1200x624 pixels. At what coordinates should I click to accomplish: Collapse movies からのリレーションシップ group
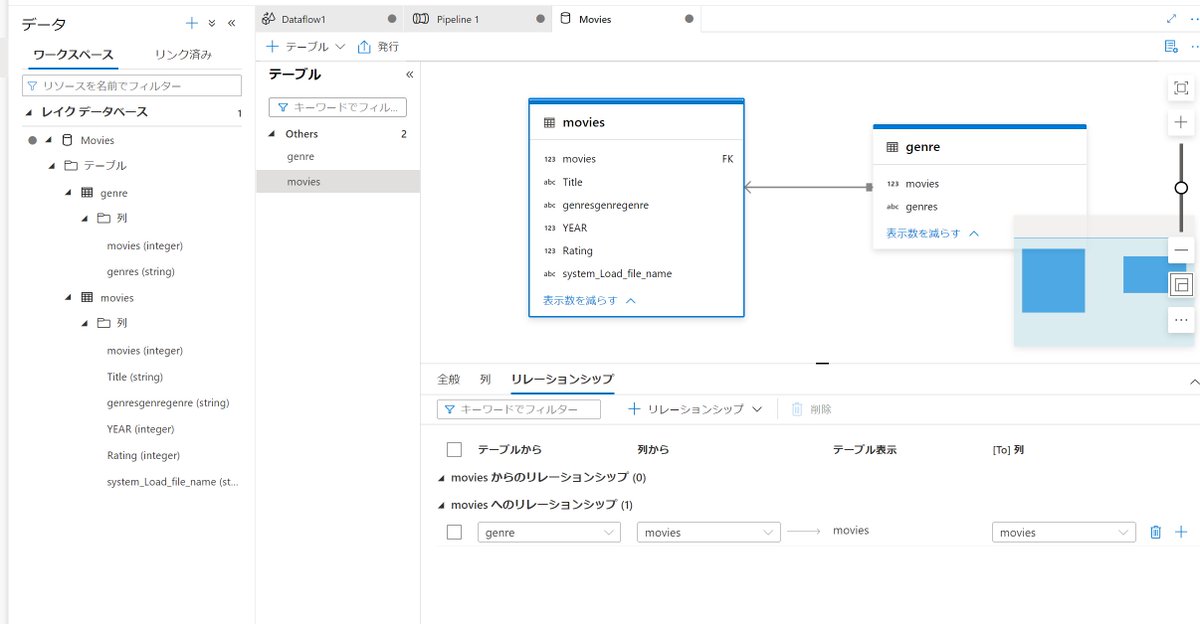(442, 478)
